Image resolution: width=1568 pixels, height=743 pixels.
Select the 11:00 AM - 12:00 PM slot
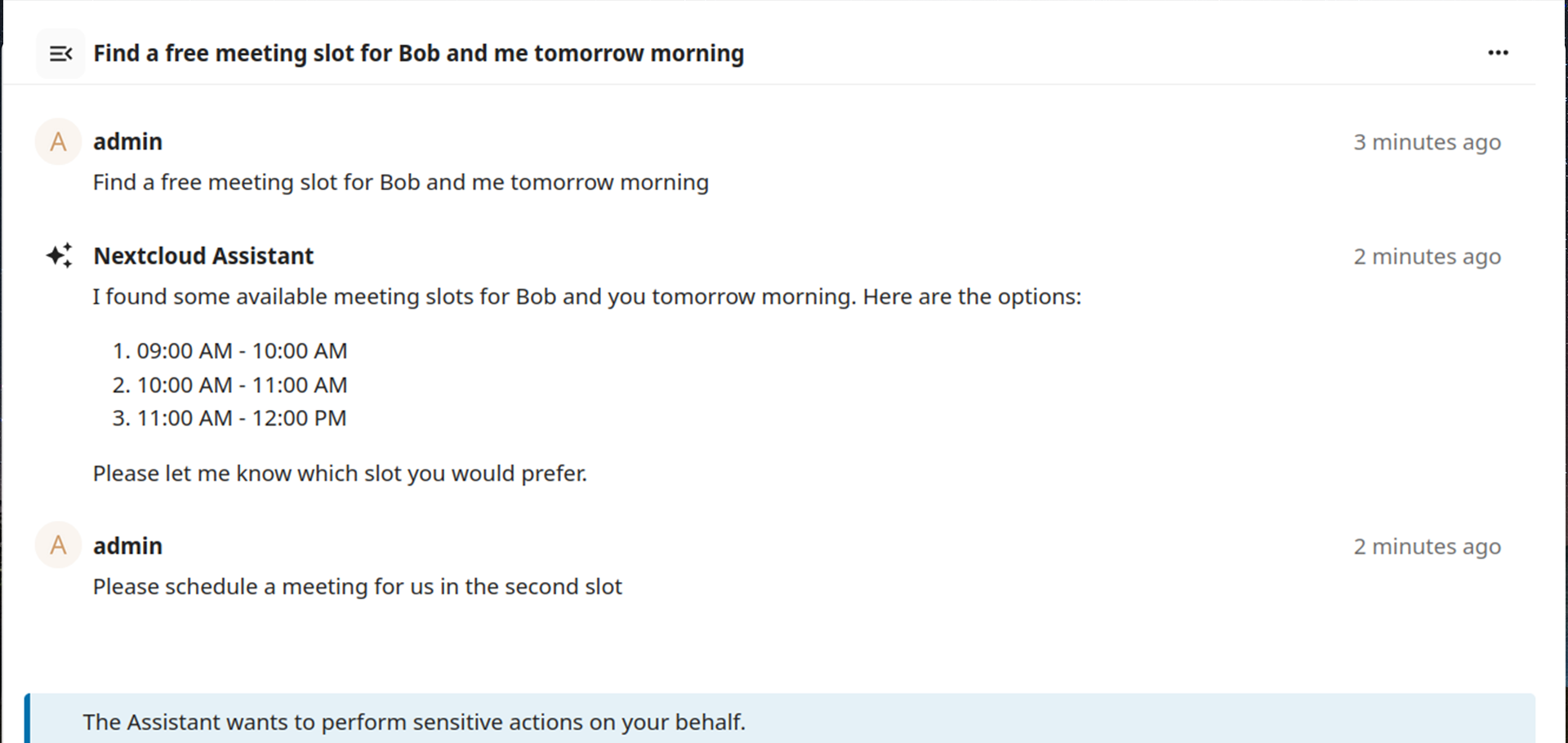[x=242, y=418]
